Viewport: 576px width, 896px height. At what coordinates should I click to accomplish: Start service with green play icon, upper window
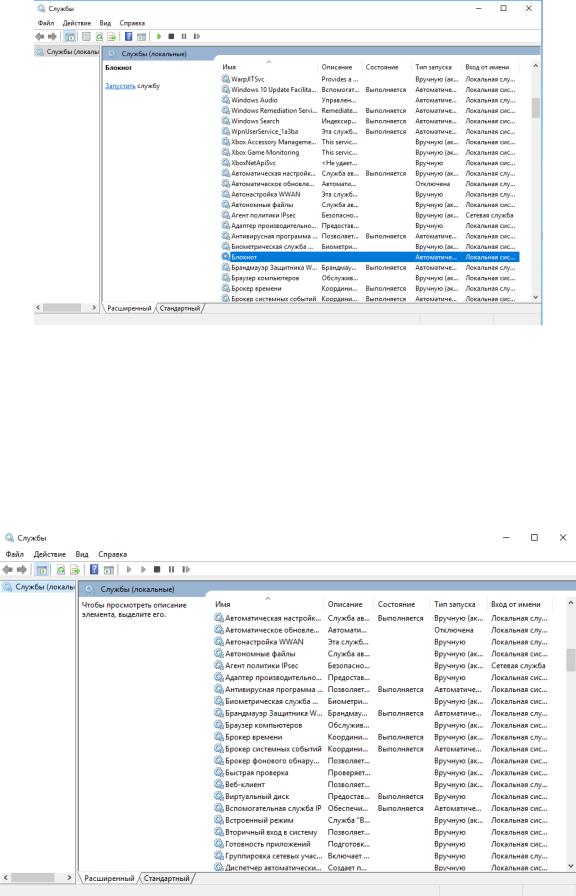(159, 37)
